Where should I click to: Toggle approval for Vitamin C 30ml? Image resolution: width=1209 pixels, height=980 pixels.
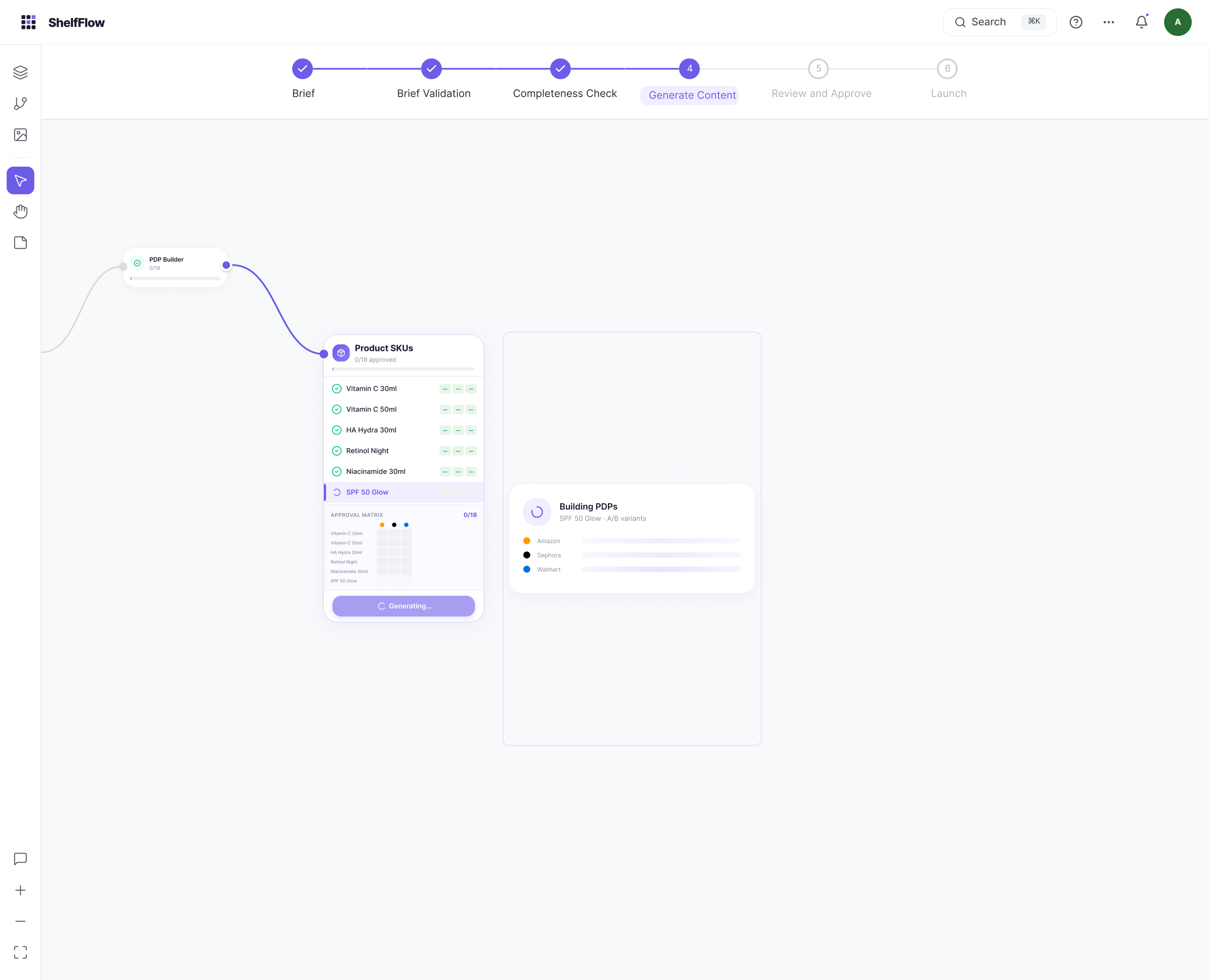pos(337,389)
